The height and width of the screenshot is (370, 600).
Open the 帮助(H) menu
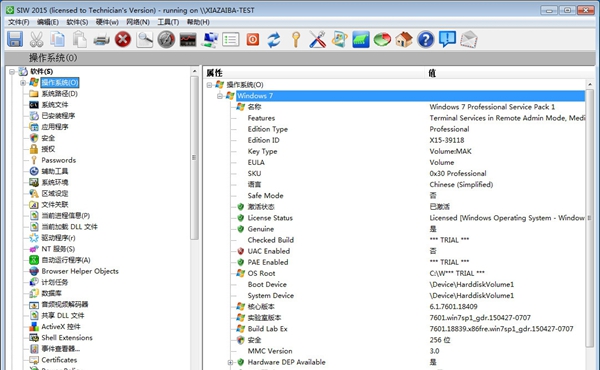(x=198, y=22)
